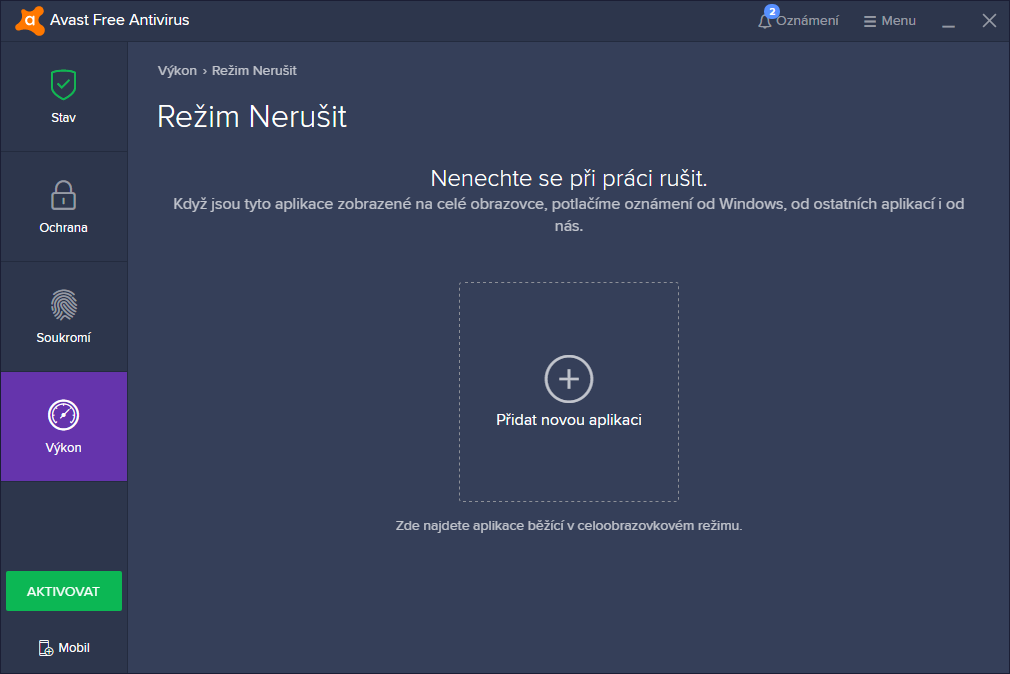Screen dimensions: 1010x674
Task: Close the Avast Free Antivirus window
Action: click(x=989, y=21)
